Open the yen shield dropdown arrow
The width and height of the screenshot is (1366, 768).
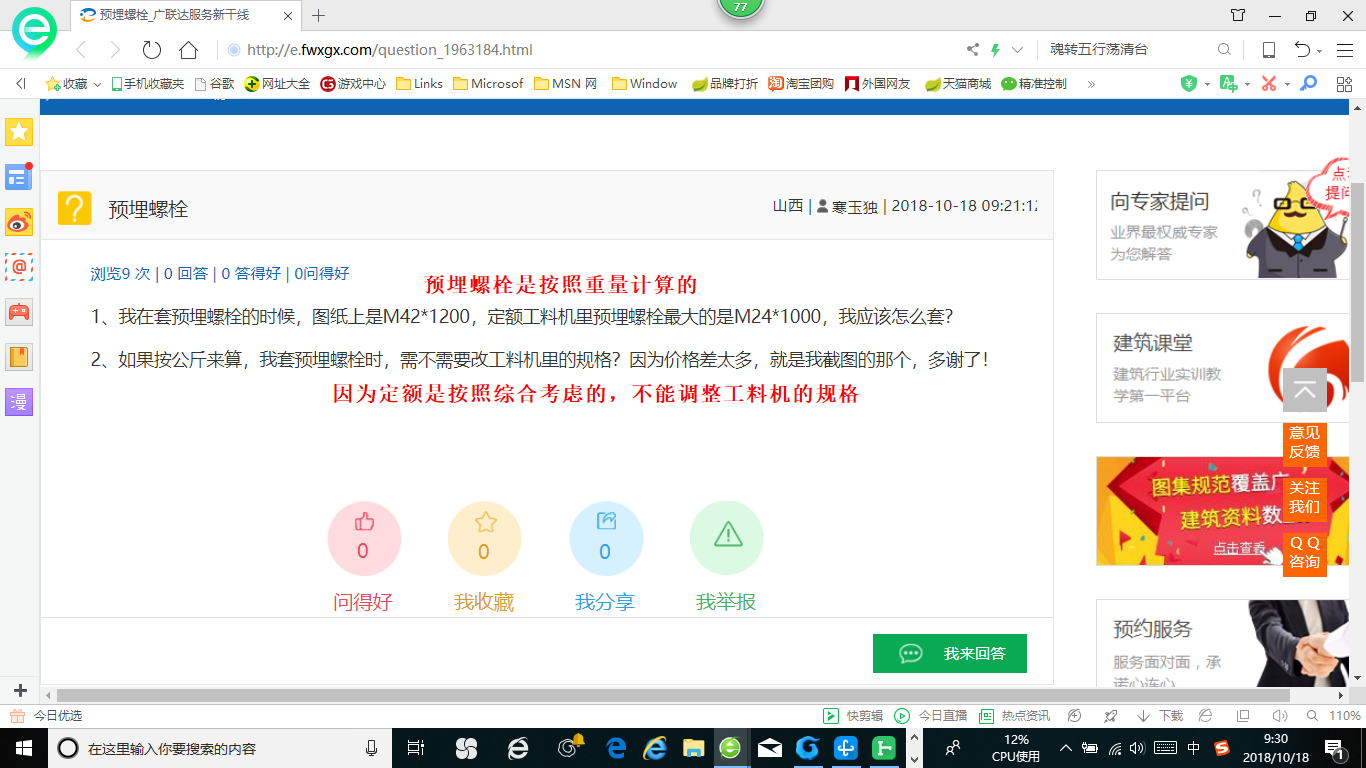1207,84
